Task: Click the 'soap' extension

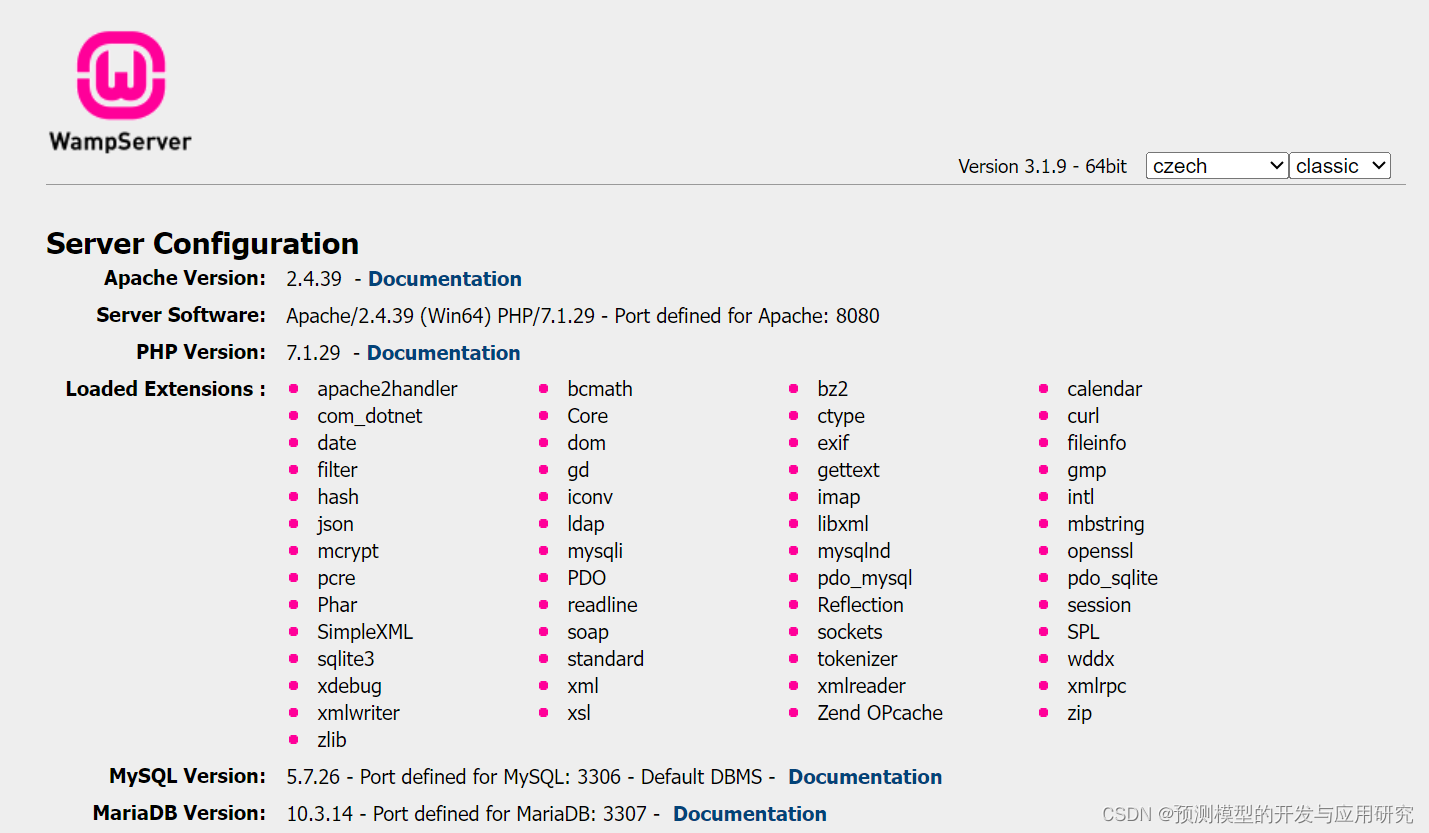Action: (x=587, y=632)
